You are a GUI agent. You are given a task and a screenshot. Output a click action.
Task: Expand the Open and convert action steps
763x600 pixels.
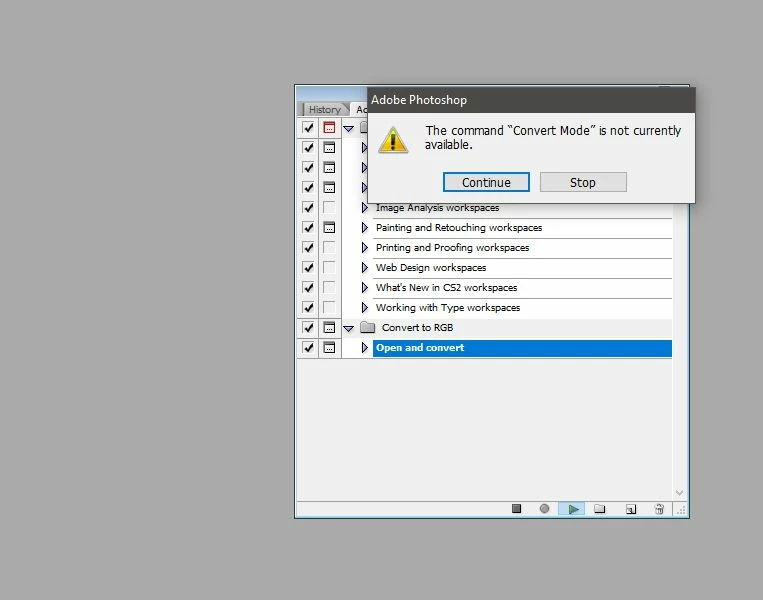[364, 347]
